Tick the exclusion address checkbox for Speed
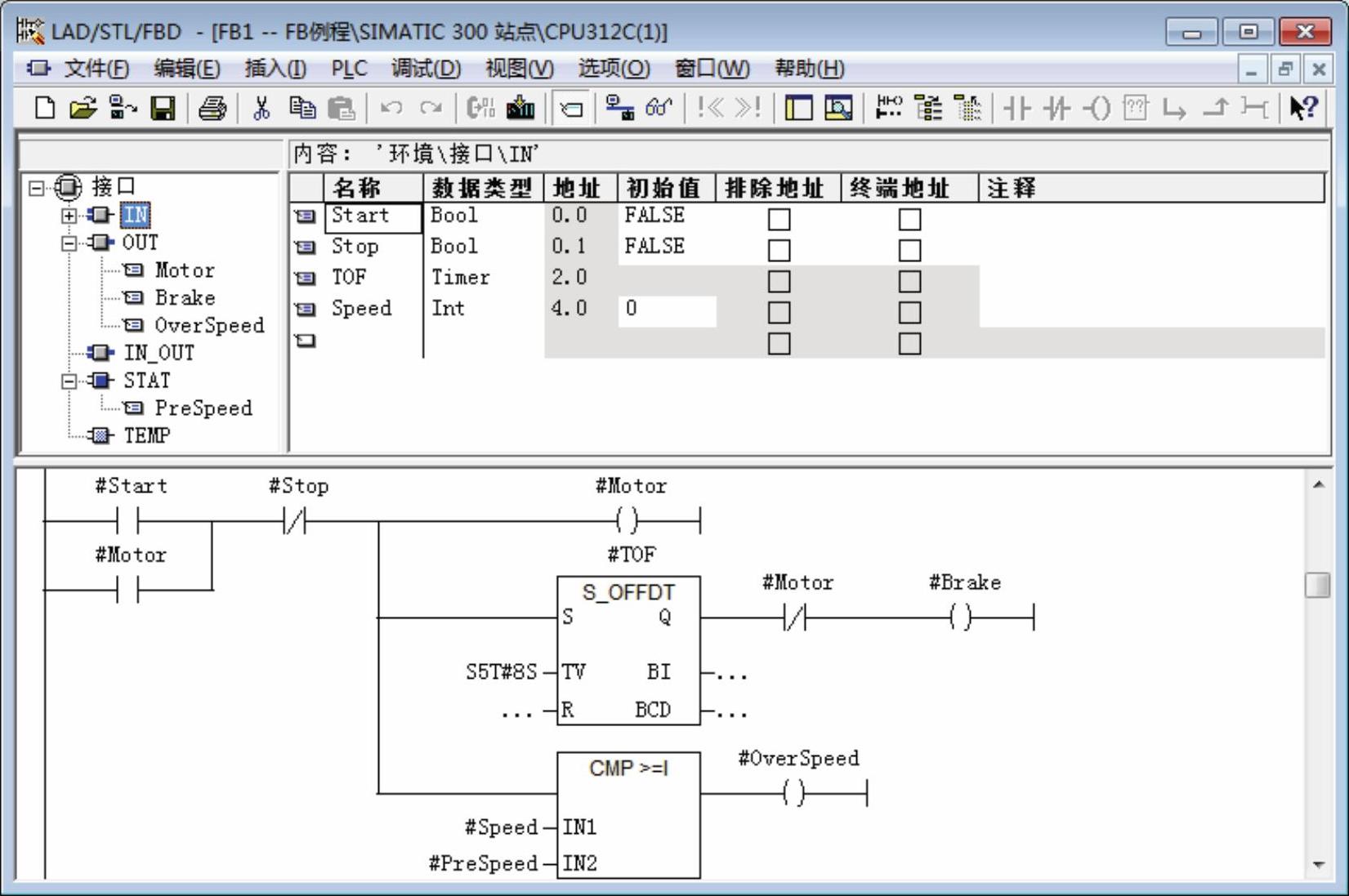Screen dimensions: 1349x896 [x=779, y=312]
